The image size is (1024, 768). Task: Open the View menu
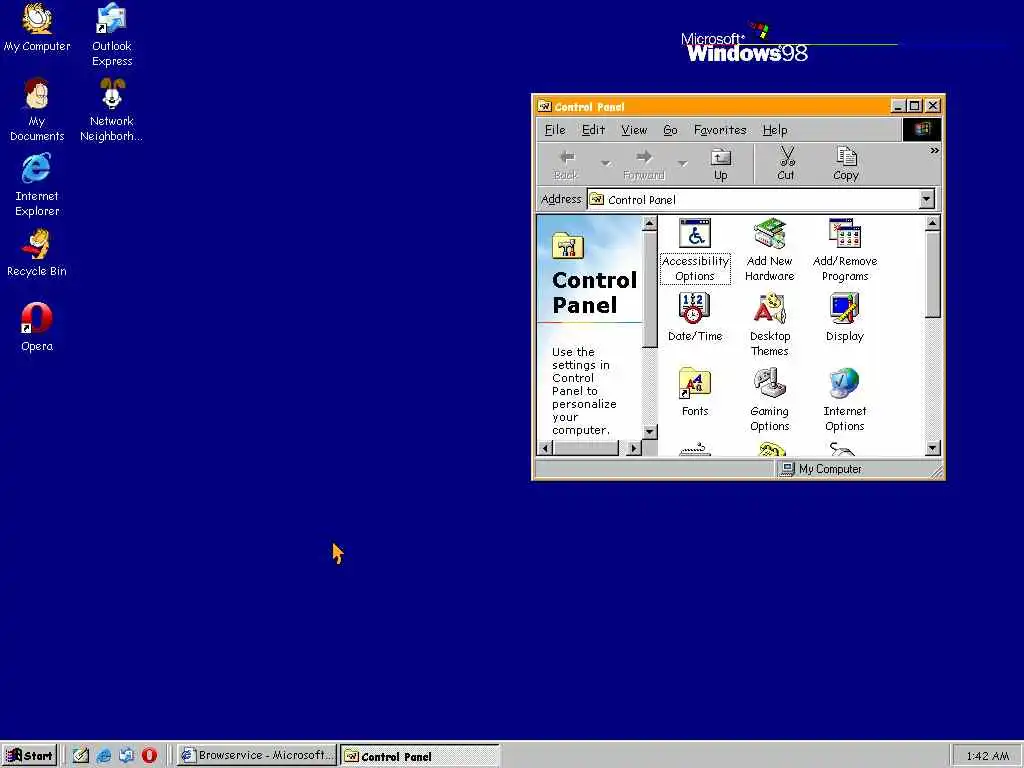(633, 130)
